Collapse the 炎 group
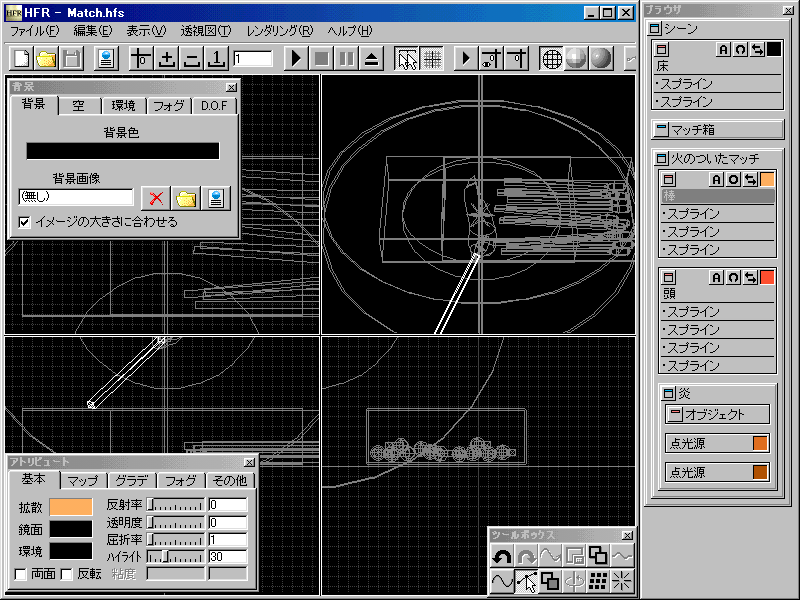The height and width of the screenshot is (600, 800). (668, 393)
